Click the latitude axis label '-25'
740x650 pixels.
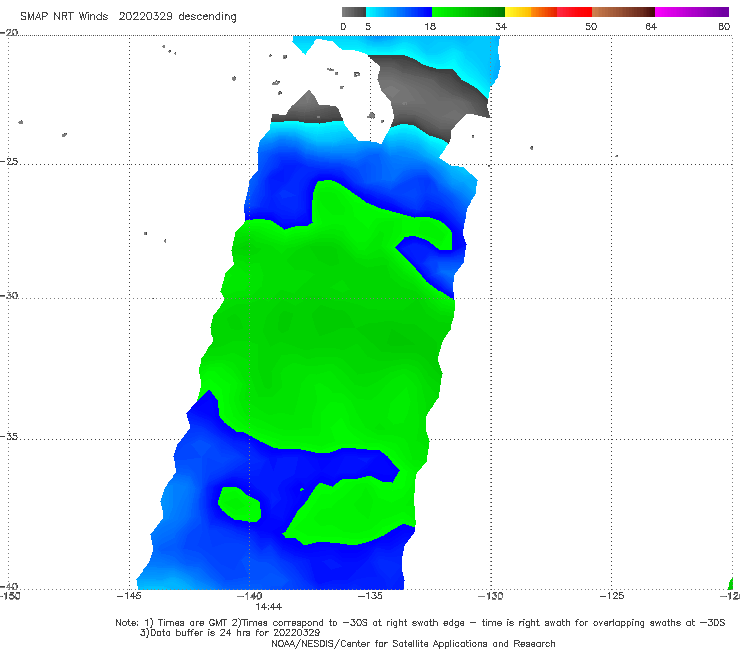click(x=9, y=162)
